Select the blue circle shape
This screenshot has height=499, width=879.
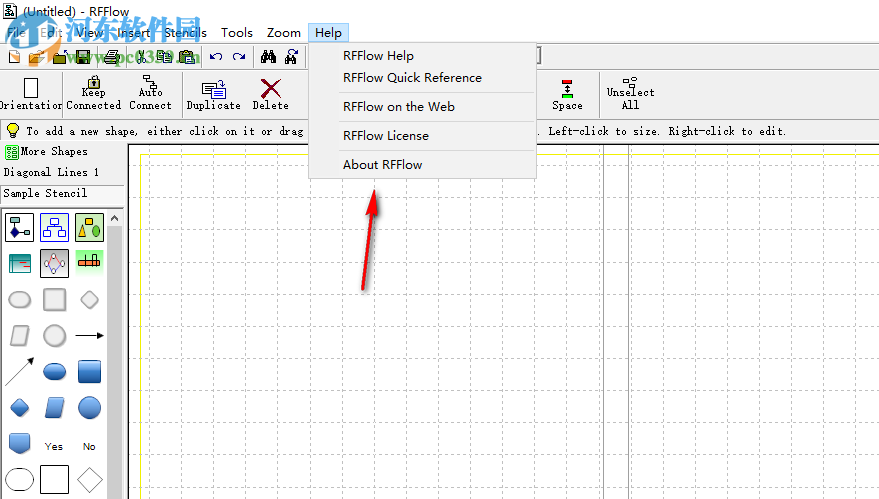(x=89, y=408)
